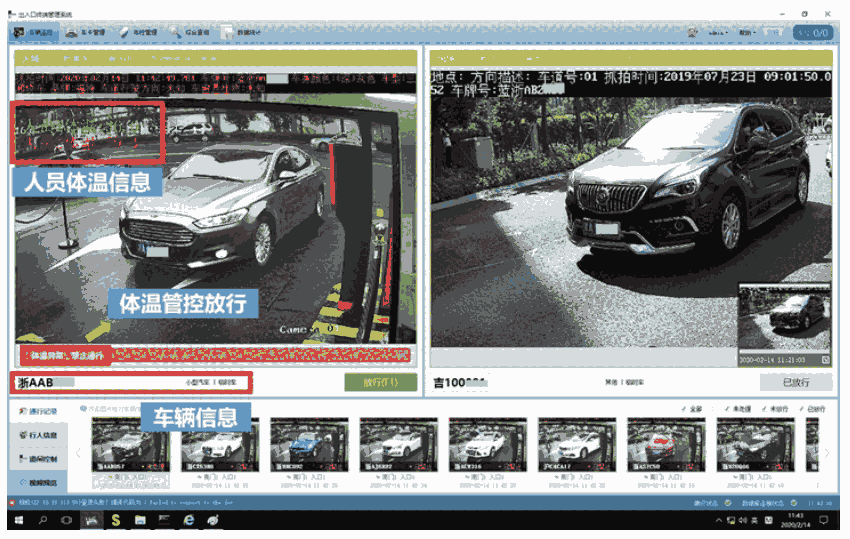Click the enlarge icon on the inset snapshot
Image resolution: width=850 pixels, height=539 pixels.
[x=825, y=358]
